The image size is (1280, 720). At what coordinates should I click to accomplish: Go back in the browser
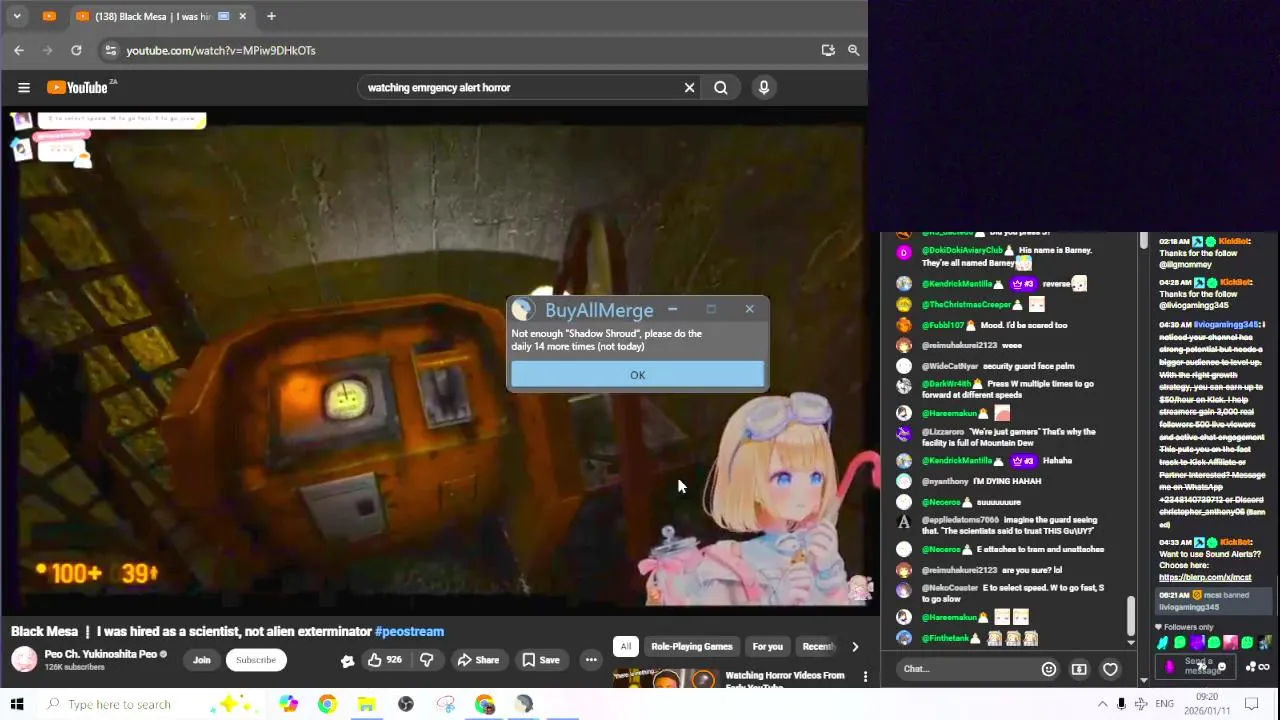click(19, 50)
